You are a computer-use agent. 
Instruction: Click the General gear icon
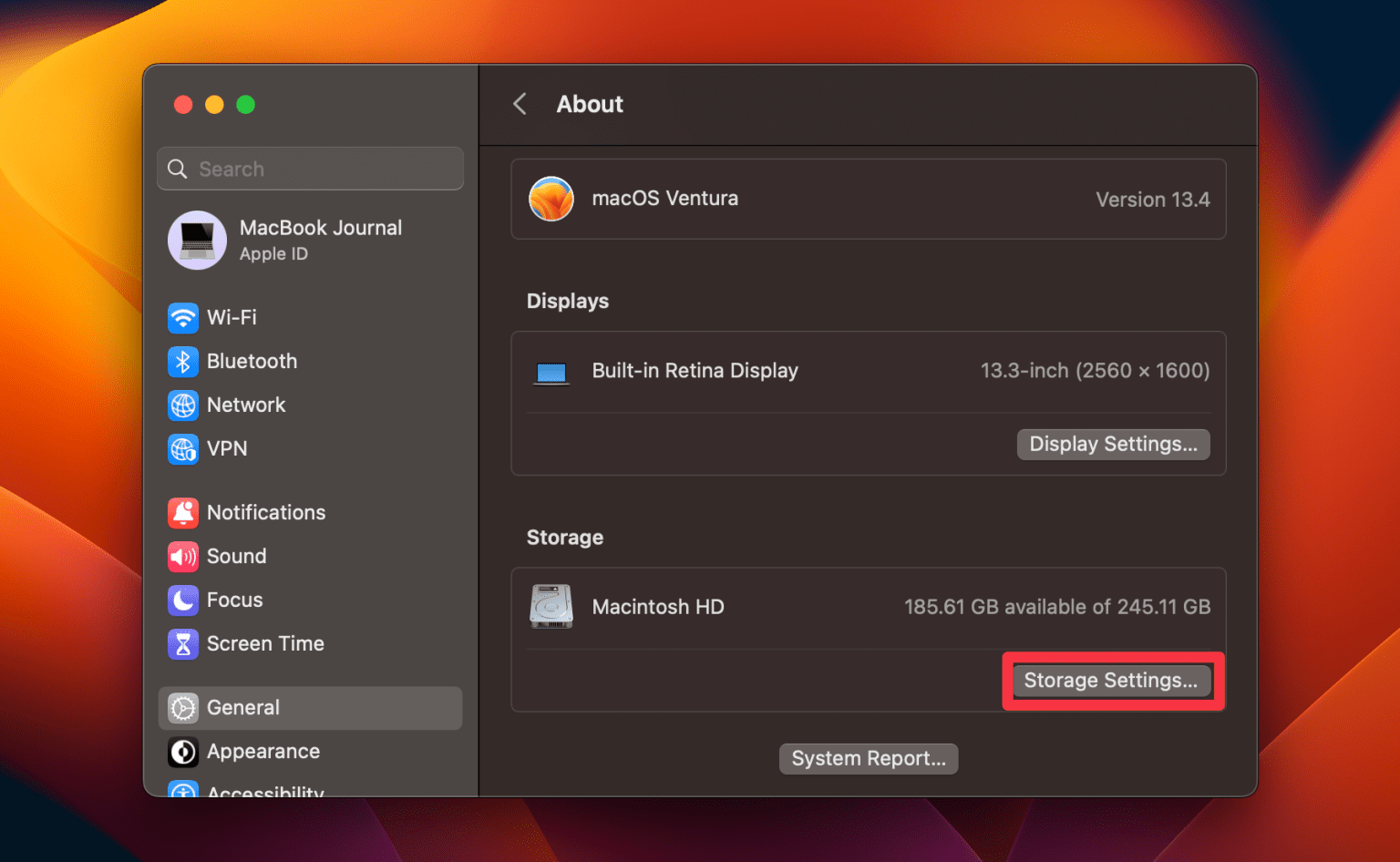tap(183, 707)
